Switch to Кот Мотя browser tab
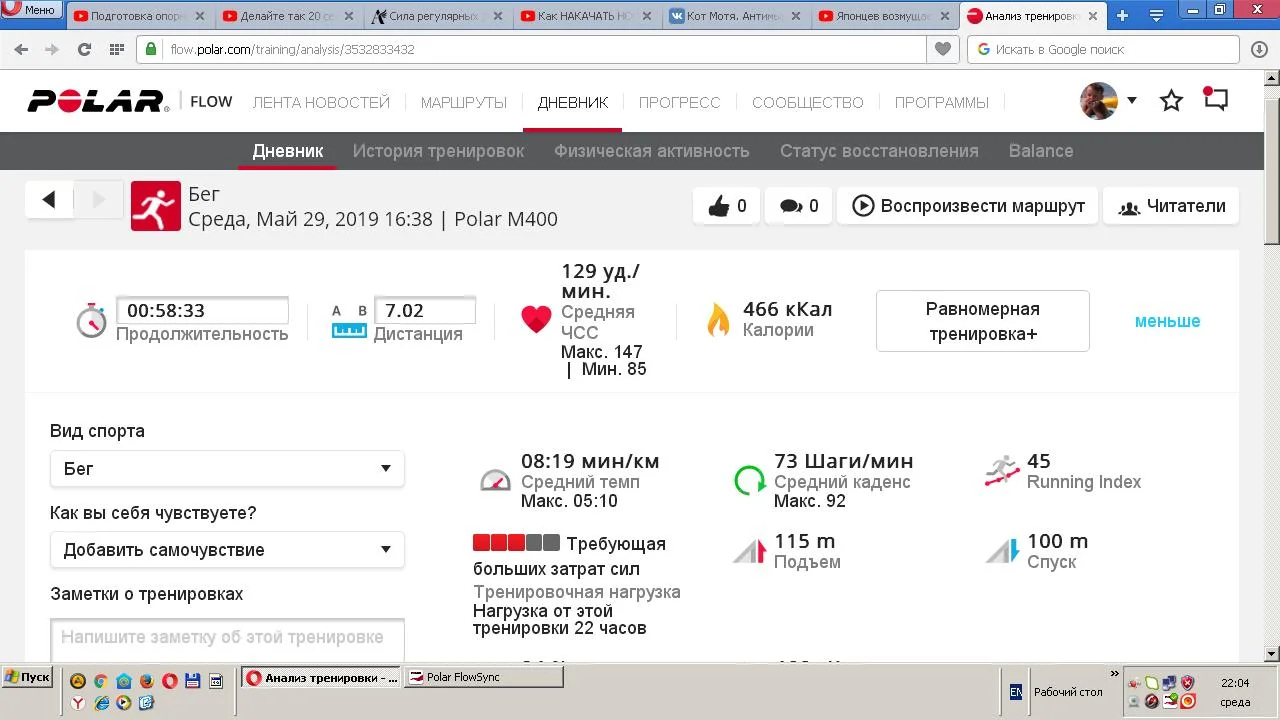Viewport: 1280px width, 720px height. 738,16
